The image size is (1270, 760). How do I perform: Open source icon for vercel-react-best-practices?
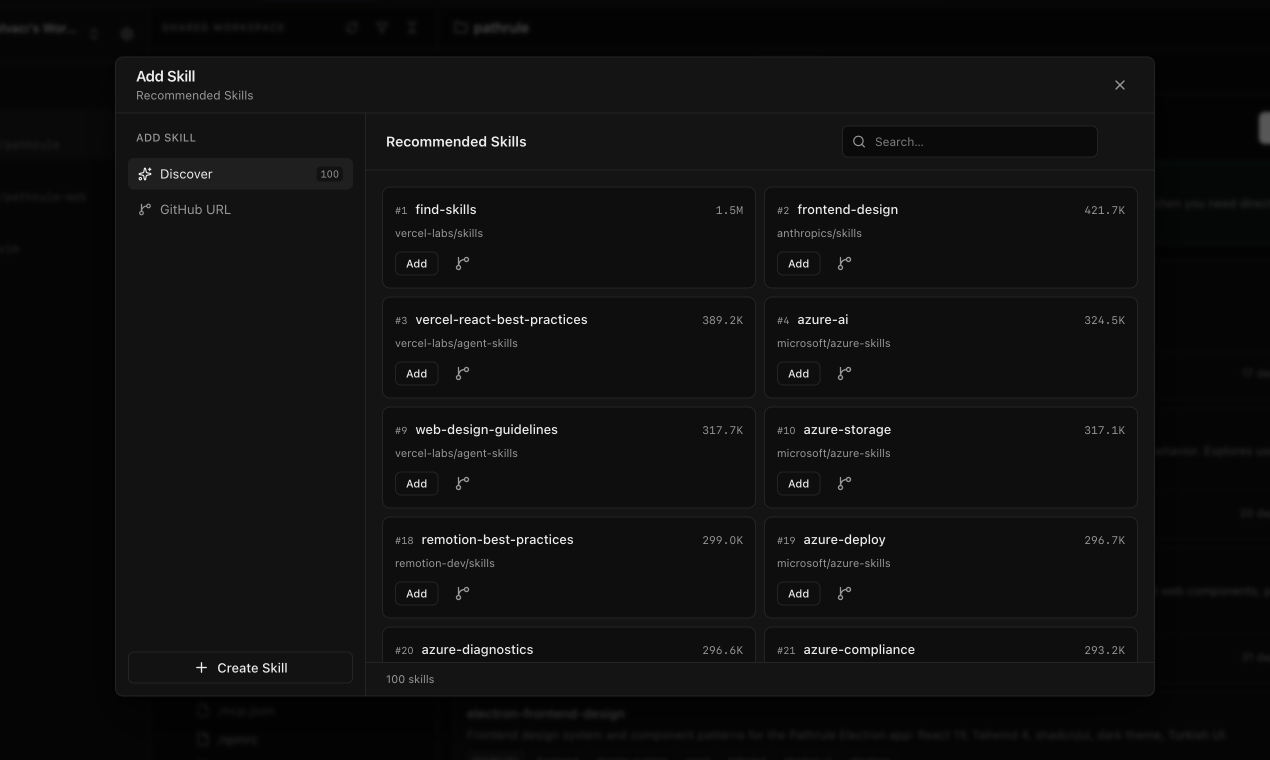click(x=462, y=374)
